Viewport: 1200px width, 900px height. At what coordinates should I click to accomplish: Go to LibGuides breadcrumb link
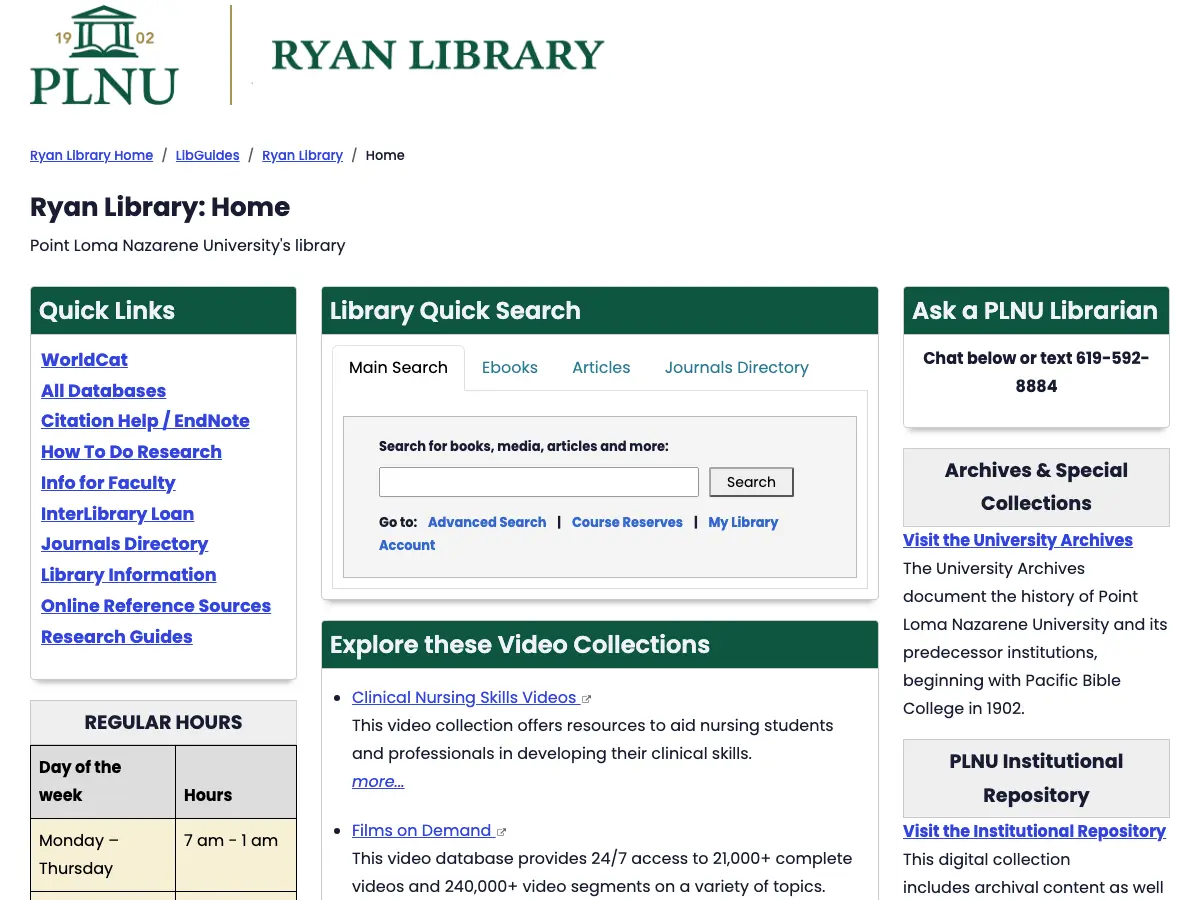click(x=208, y=155)
